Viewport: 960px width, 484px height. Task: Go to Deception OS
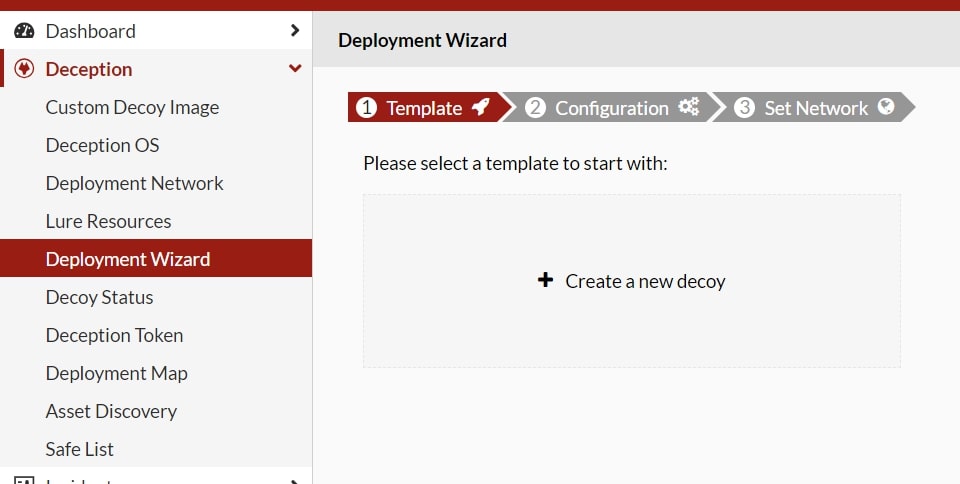[102, 145]
